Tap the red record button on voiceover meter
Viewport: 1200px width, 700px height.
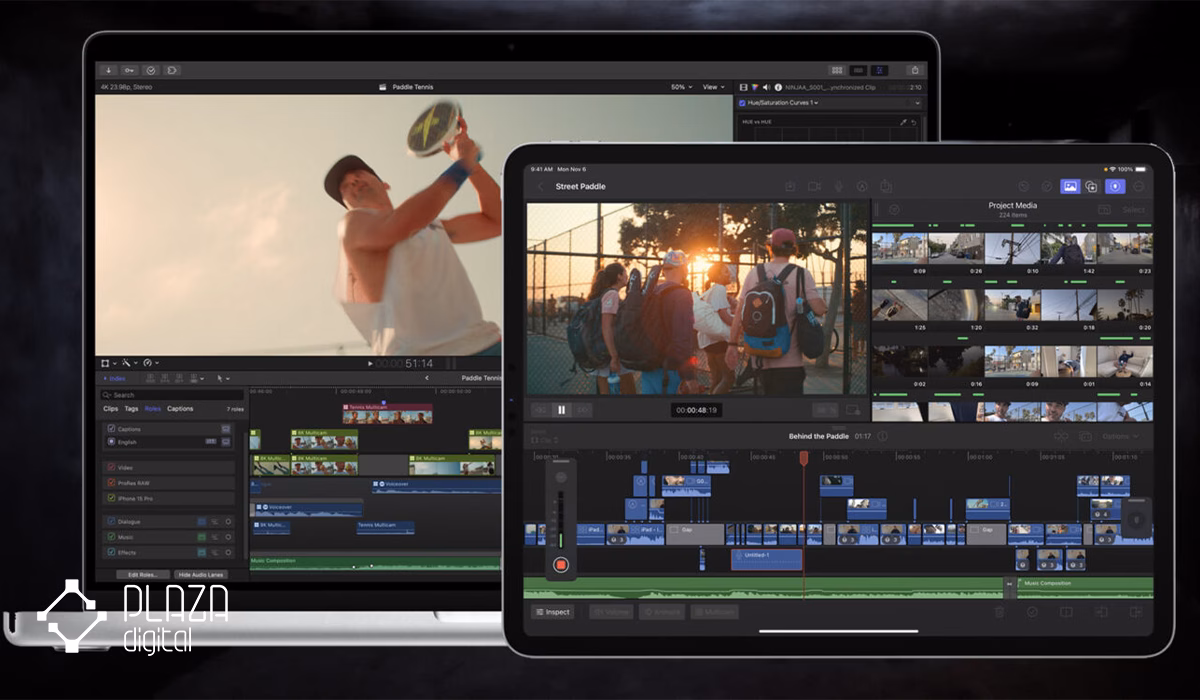click(561, 565)
